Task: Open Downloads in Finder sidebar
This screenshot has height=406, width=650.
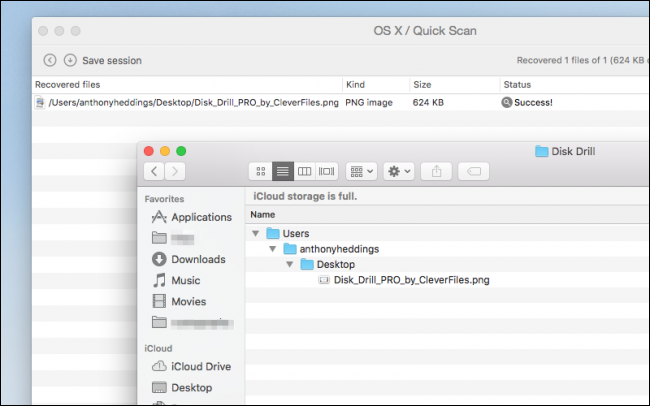Action: [x=189, y=259]
